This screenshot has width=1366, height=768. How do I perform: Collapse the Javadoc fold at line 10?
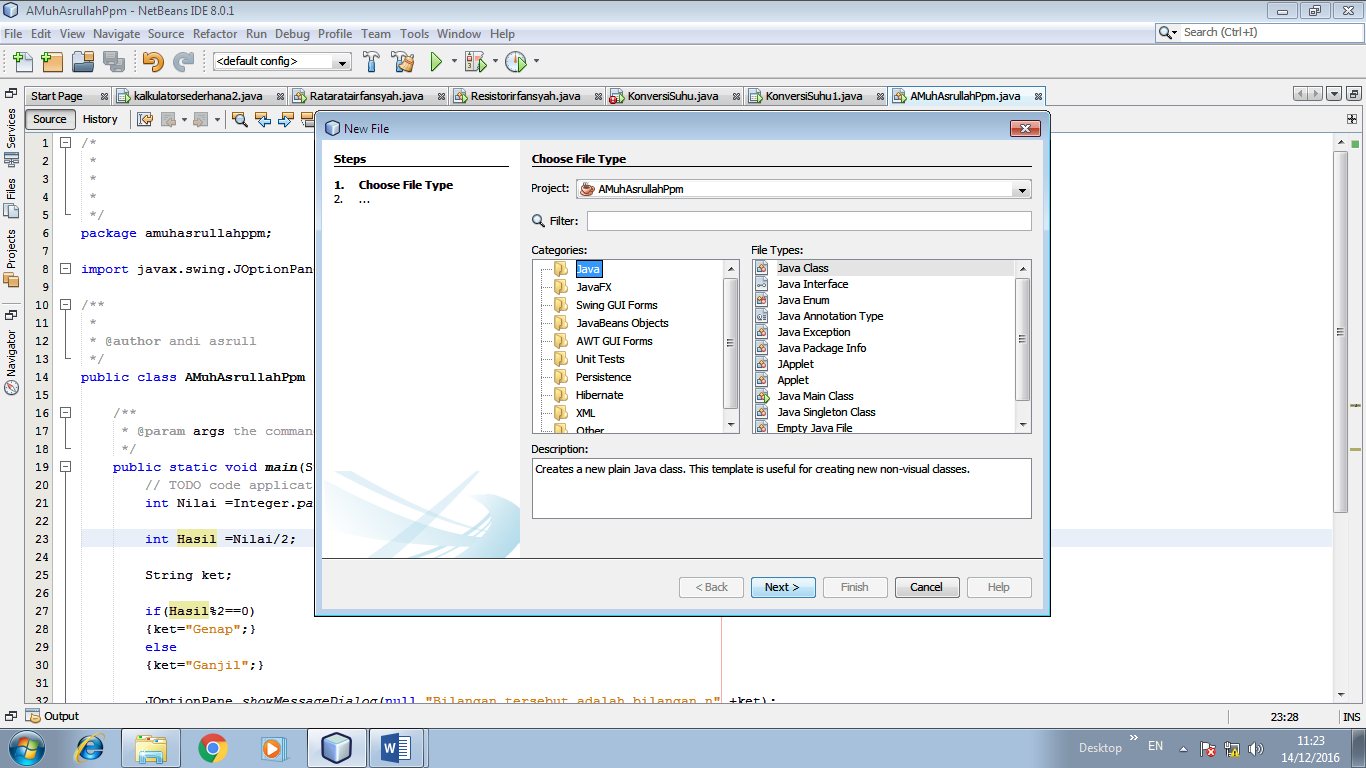coord(66,305)
